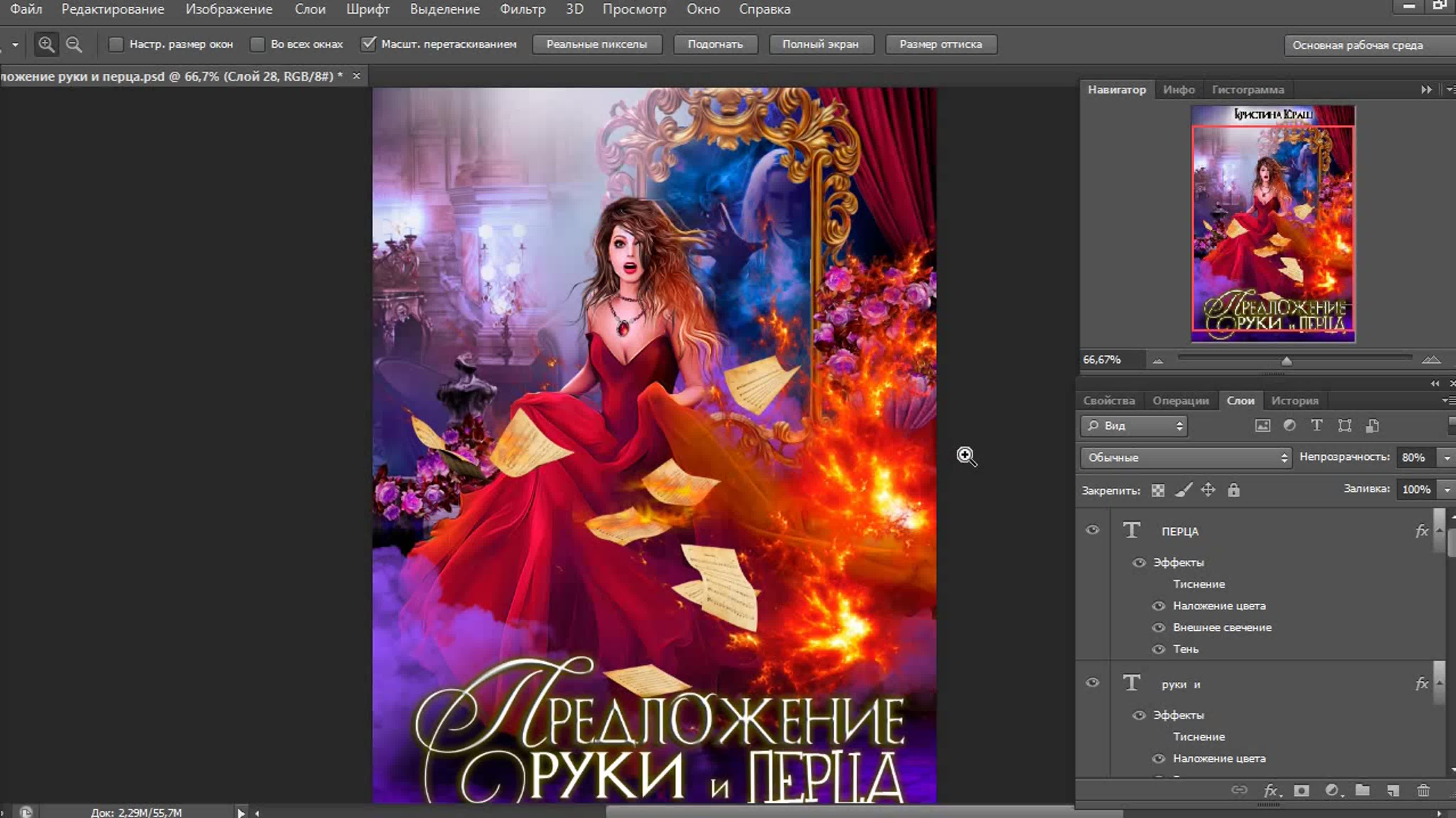This screenshot has height=818, width=1456.
Task: Create new group folder icon
Action: 1362,790
